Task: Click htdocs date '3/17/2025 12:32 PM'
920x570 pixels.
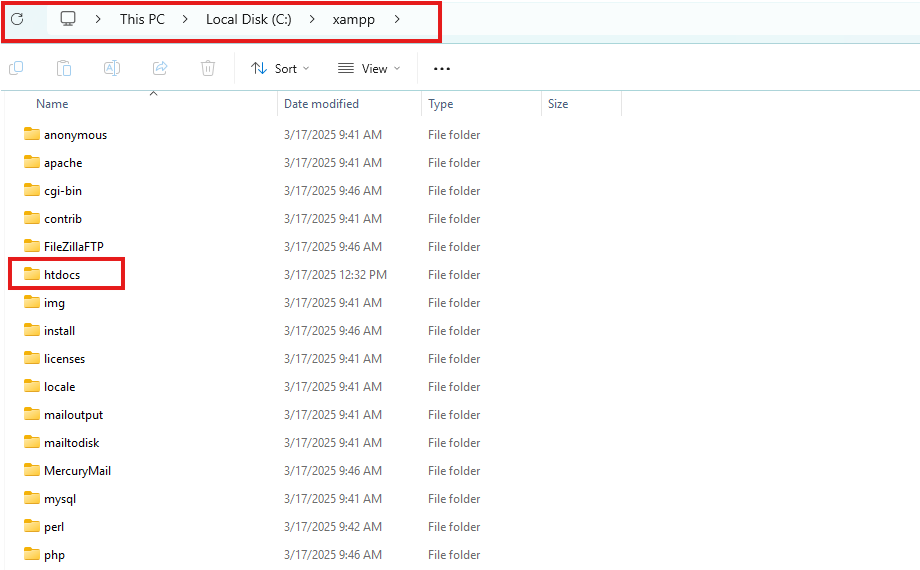Action: click(336, 275)
